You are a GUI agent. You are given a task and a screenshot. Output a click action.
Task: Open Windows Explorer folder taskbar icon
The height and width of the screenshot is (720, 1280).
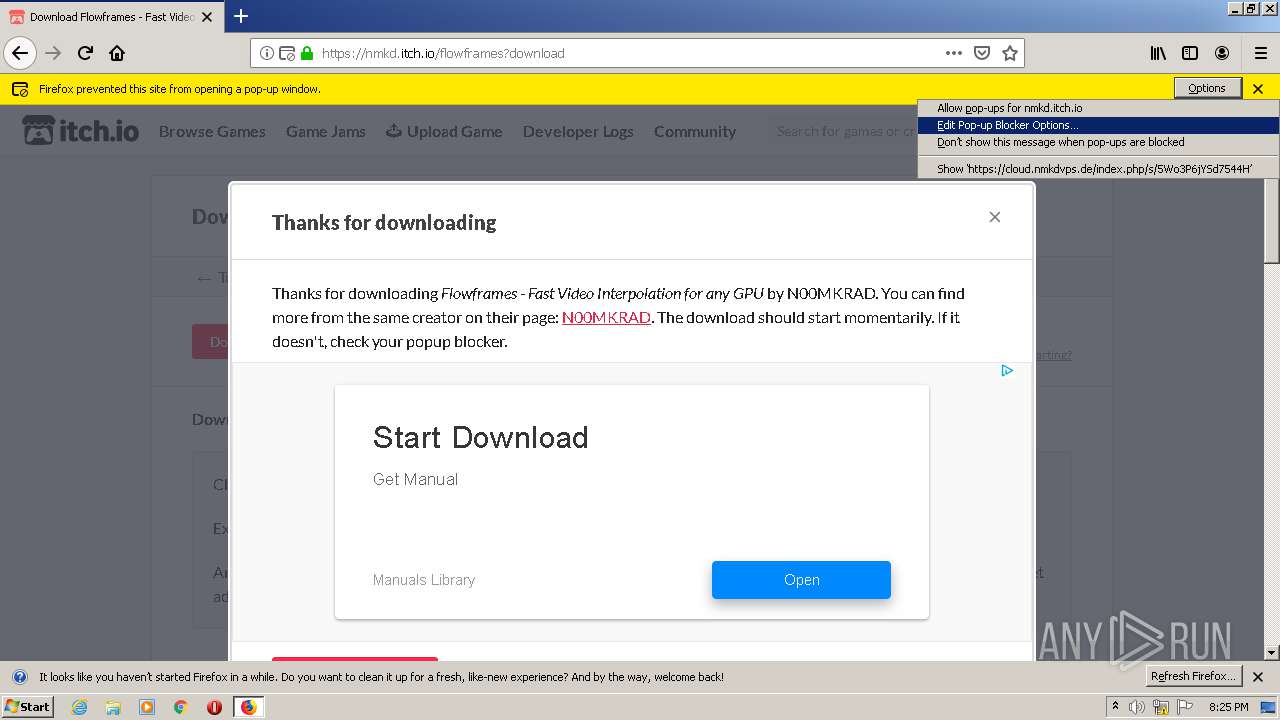[113, 707]
